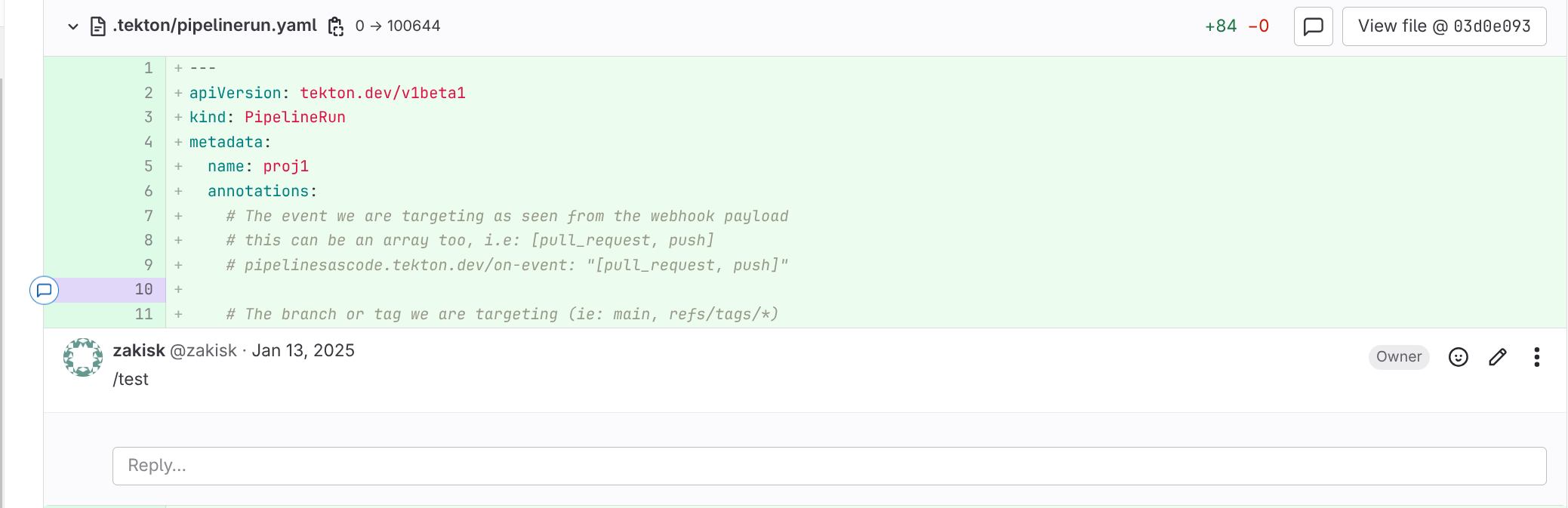1568x508 pixels.
Task: Add emoji reaction to zakisk's comment
Action: (x=1458, y=357)
